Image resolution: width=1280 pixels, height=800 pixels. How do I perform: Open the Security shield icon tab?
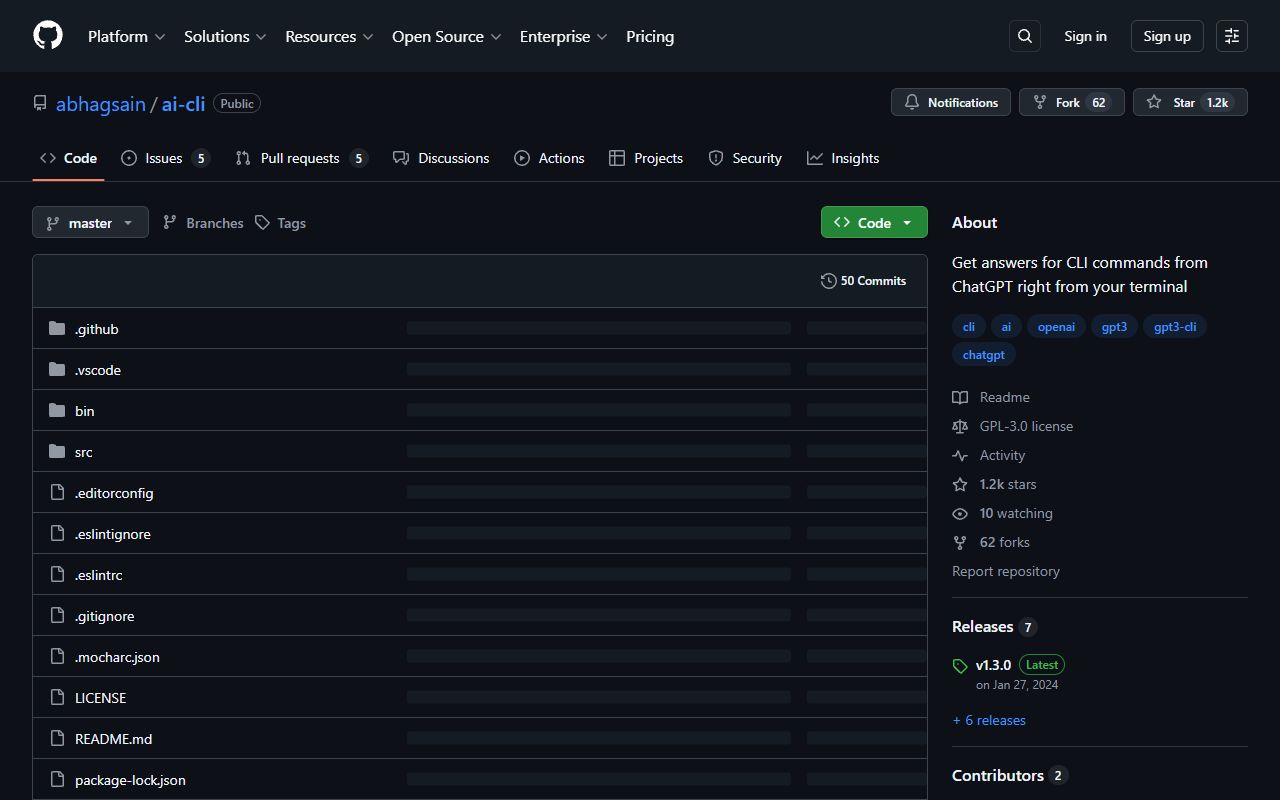716,157
